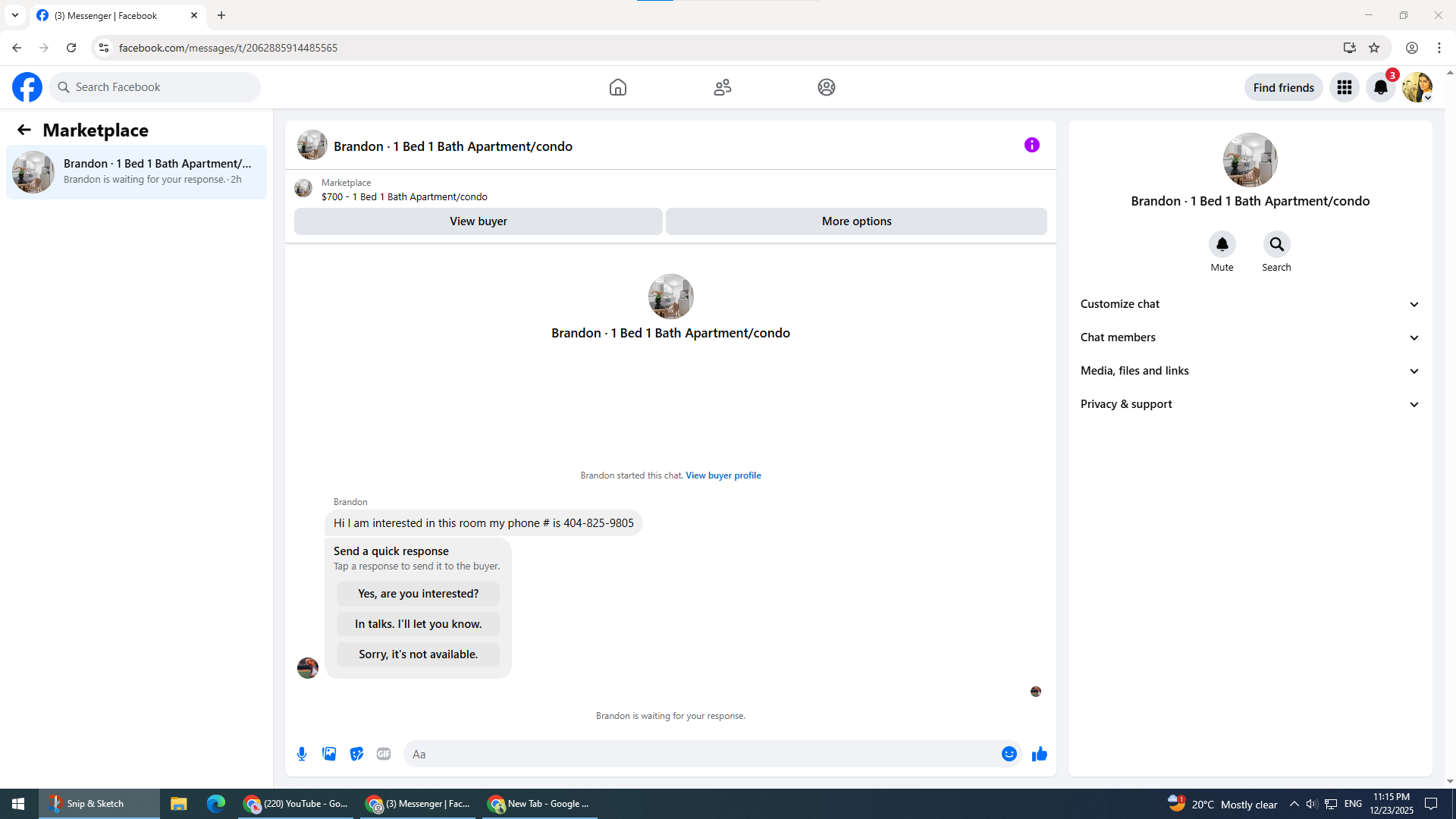Open the Friends tab in the top navigation
1456x819 pixels.
[x=722, y=87]
